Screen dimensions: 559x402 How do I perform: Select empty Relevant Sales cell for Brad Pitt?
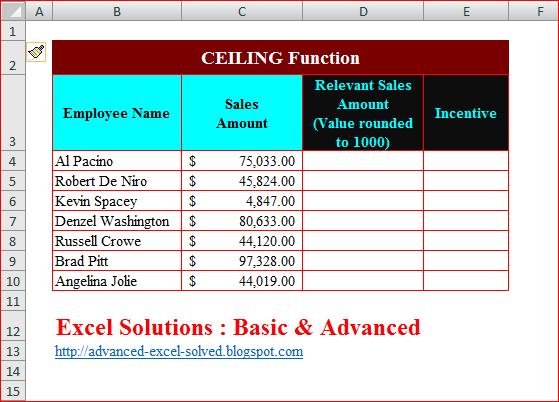point(363,261)
